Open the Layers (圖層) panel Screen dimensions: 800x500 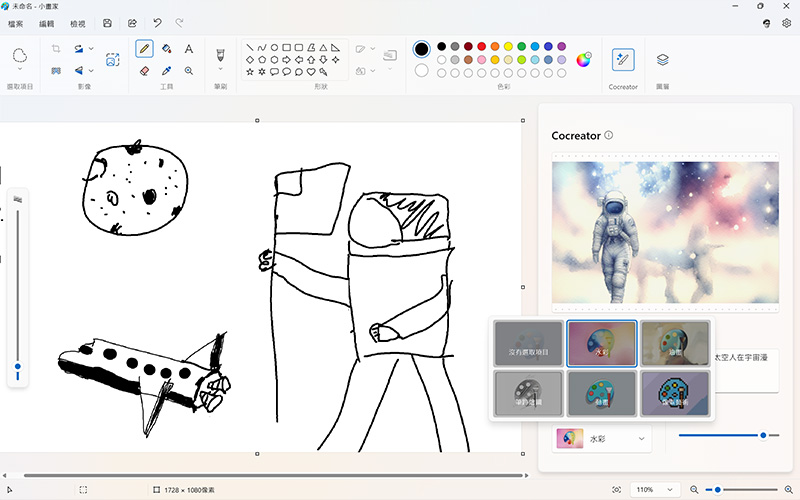point(662,60)
